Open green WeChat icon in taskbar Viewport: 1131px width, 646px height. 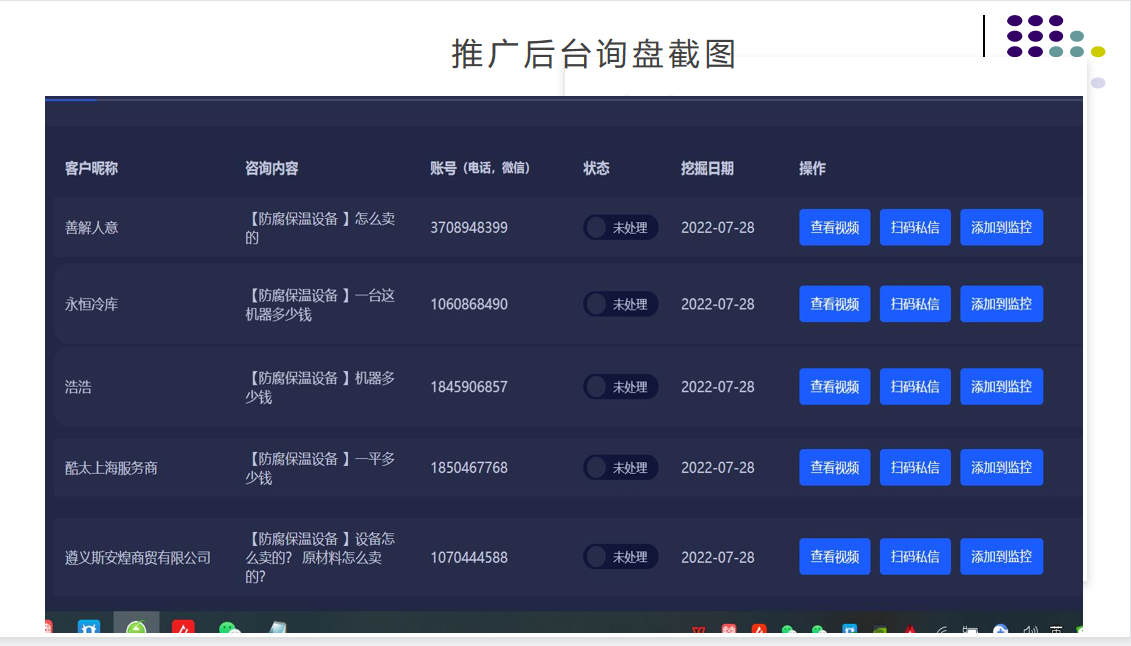coord(229,627)
